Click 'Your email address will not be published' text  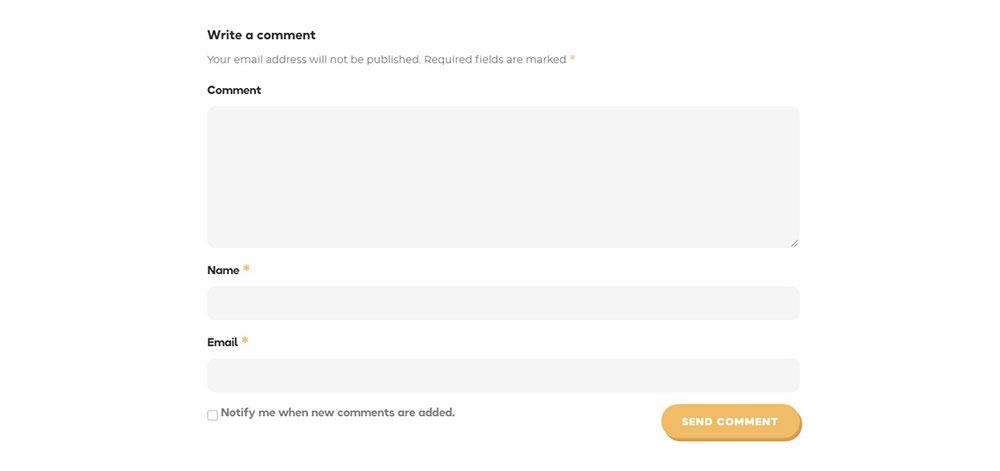[314, 60]
